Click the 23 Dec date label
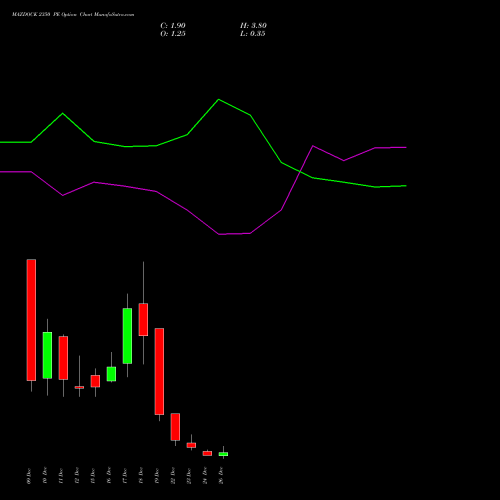 [x=189, y=476]
